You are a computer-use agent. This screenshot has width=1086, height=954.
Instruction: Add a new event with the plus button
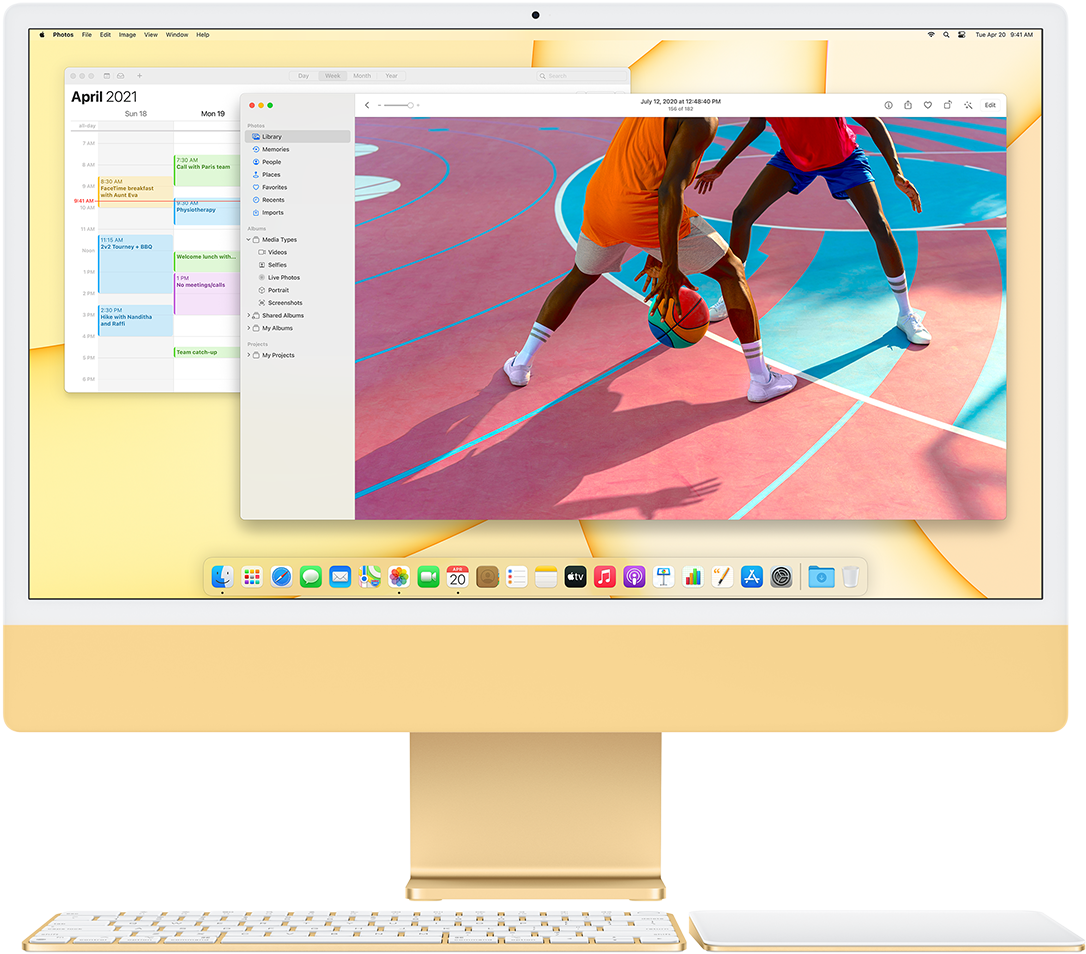click(x=139, y=76)
